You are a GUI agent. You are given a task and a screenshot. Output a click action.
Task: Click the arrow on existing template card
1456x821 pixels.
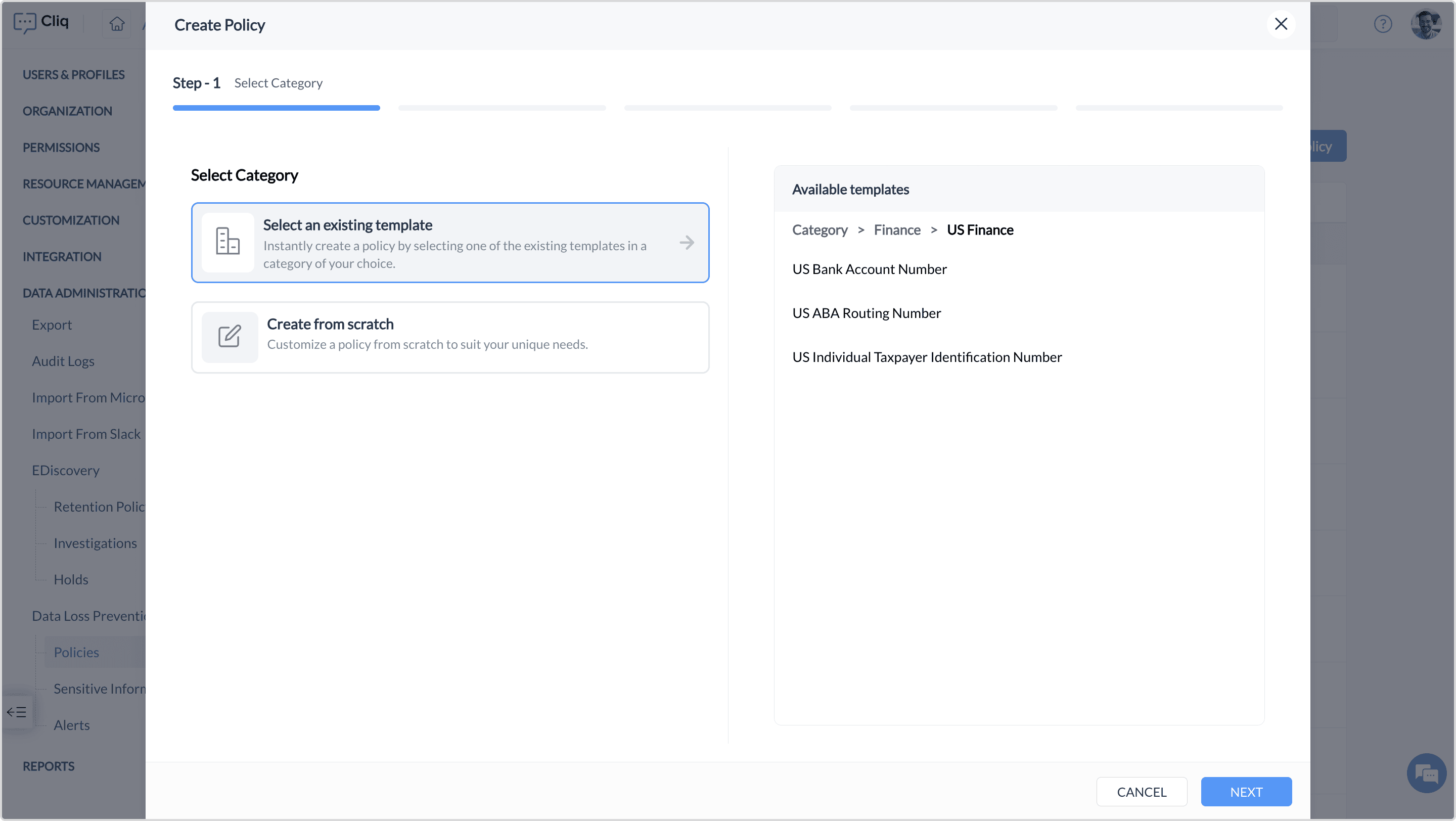687,242
